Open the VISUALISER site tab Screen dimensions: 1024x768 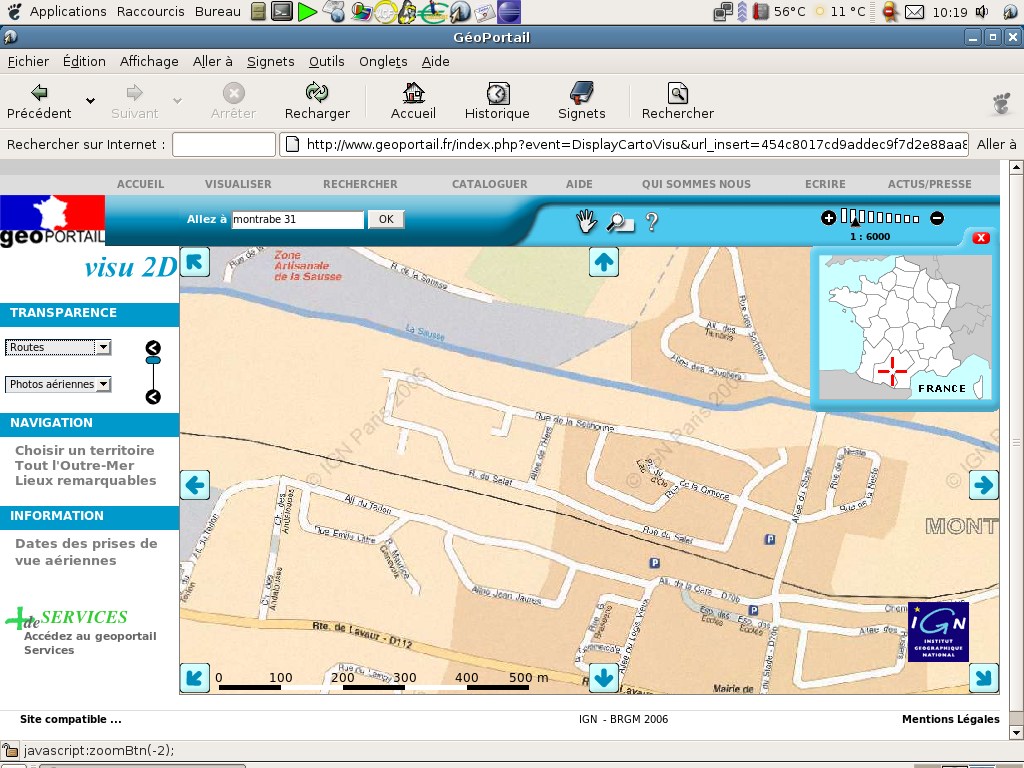click(x=238, y=184)
